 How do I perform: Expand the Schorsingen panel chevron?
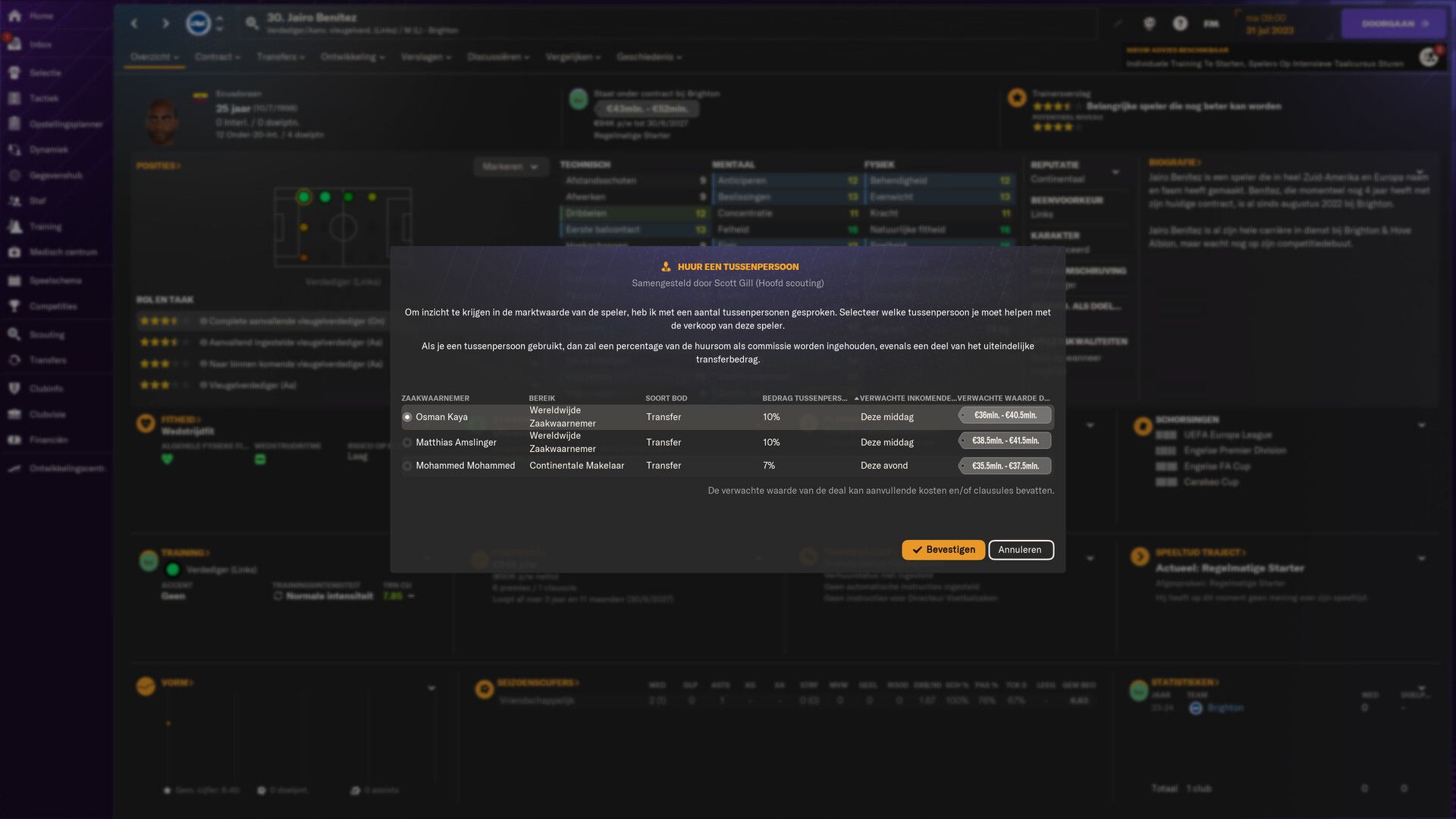(1422, 425)
